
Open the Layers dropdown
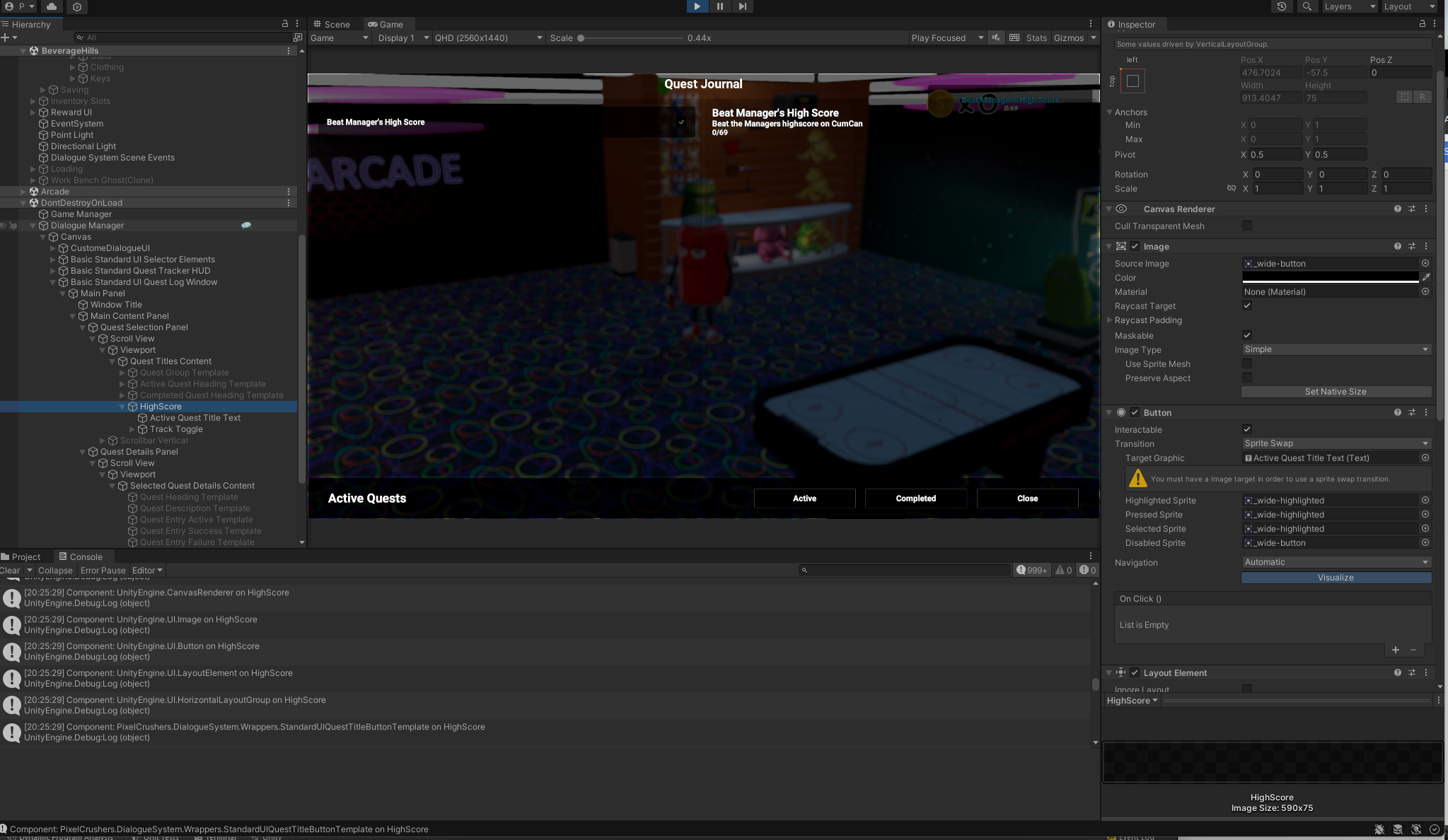[1350, 6]
